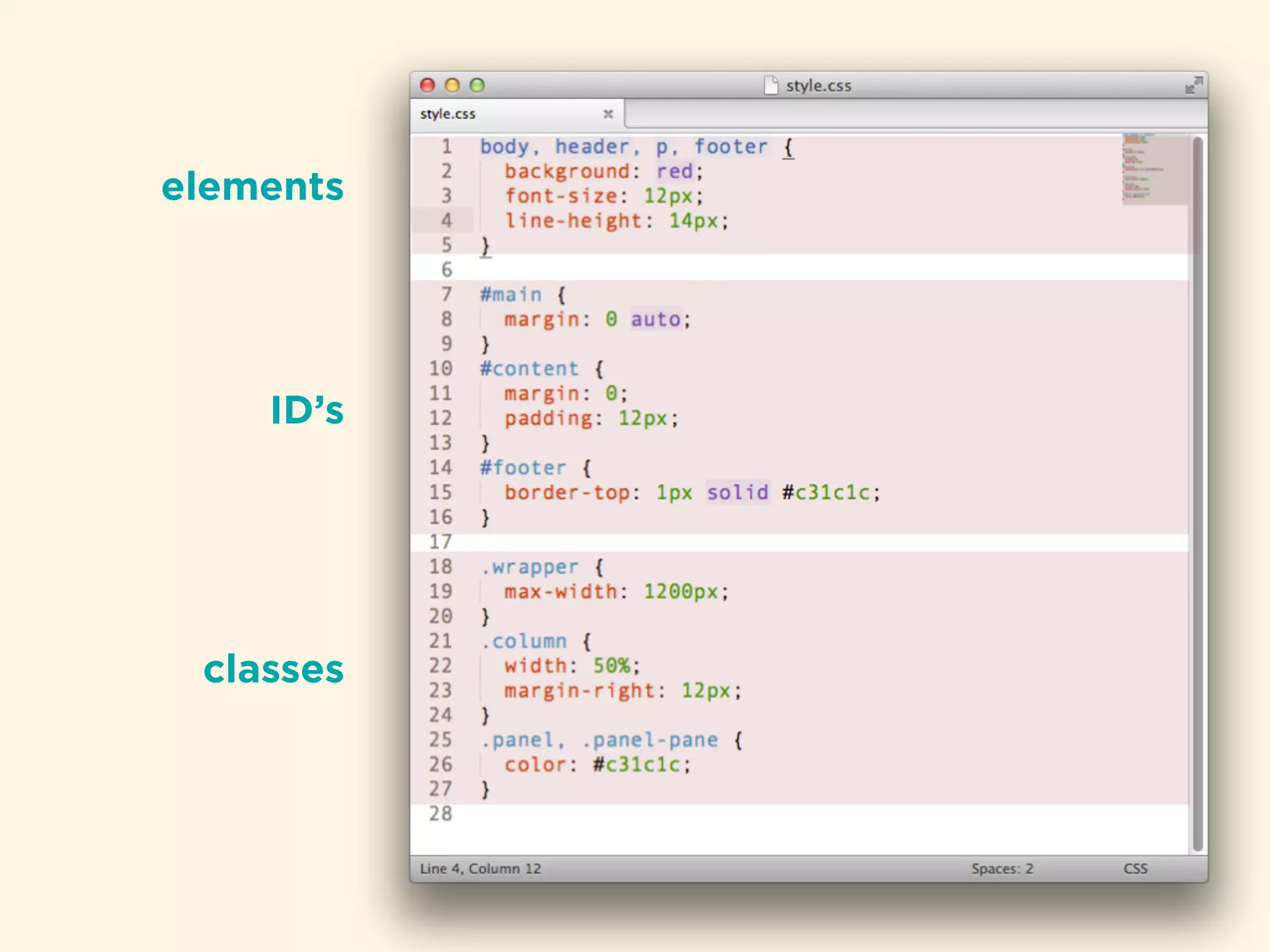This screenshot has height=952, width=1270.
Task: Click the green zoom window button
Action: [477, 86]
